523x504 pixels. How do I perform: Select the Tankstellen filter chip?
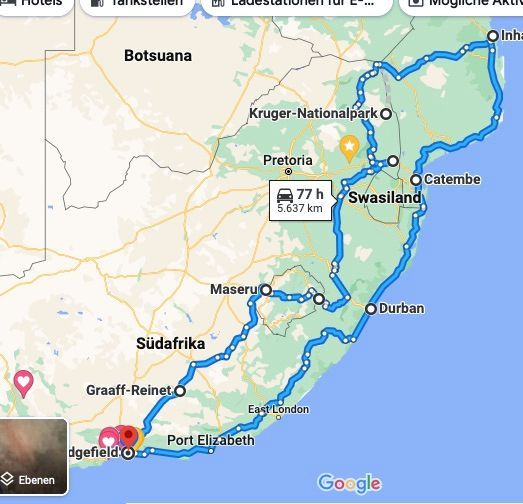137,4
